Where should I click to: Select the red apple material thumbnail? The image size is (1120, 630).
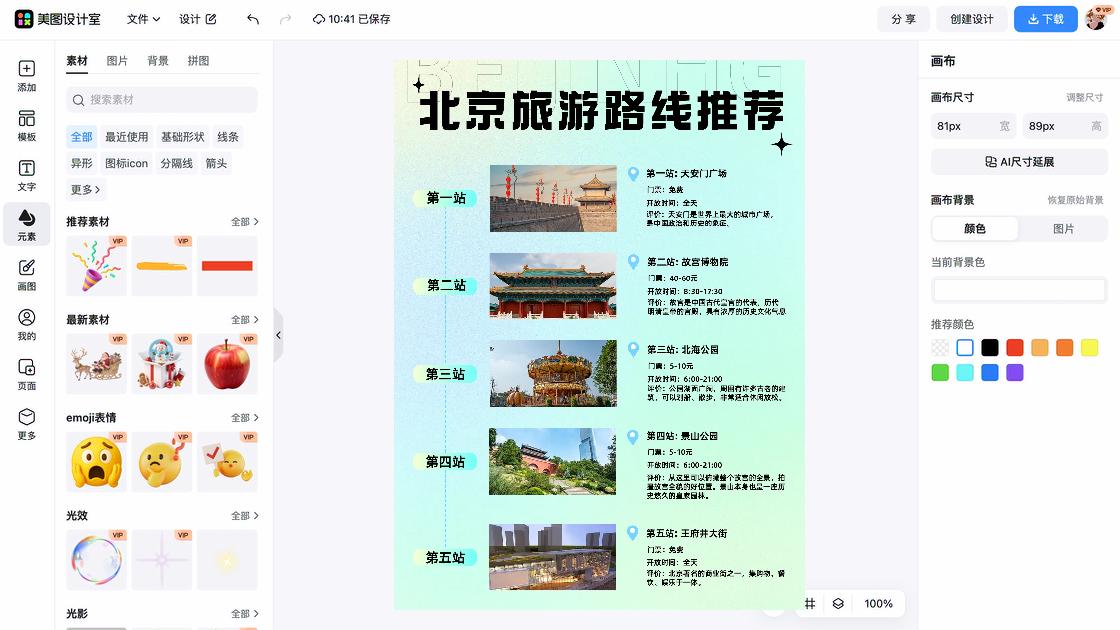click(227, 364)
